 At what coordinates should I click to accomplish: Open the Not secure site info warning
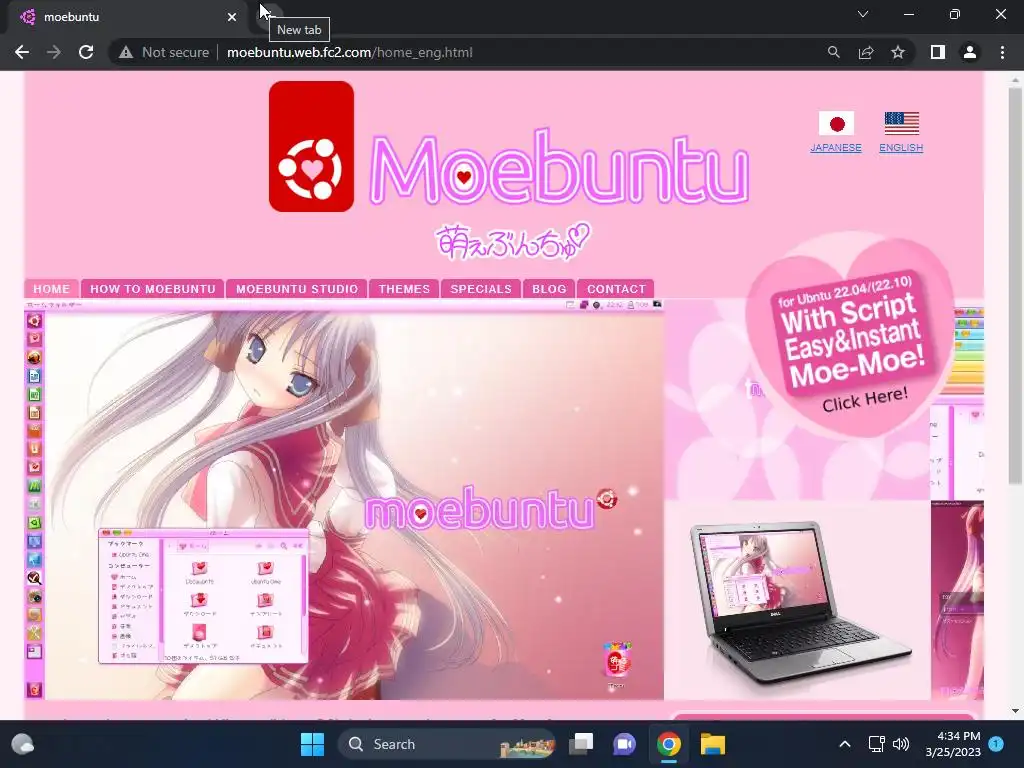coord(163,52)
